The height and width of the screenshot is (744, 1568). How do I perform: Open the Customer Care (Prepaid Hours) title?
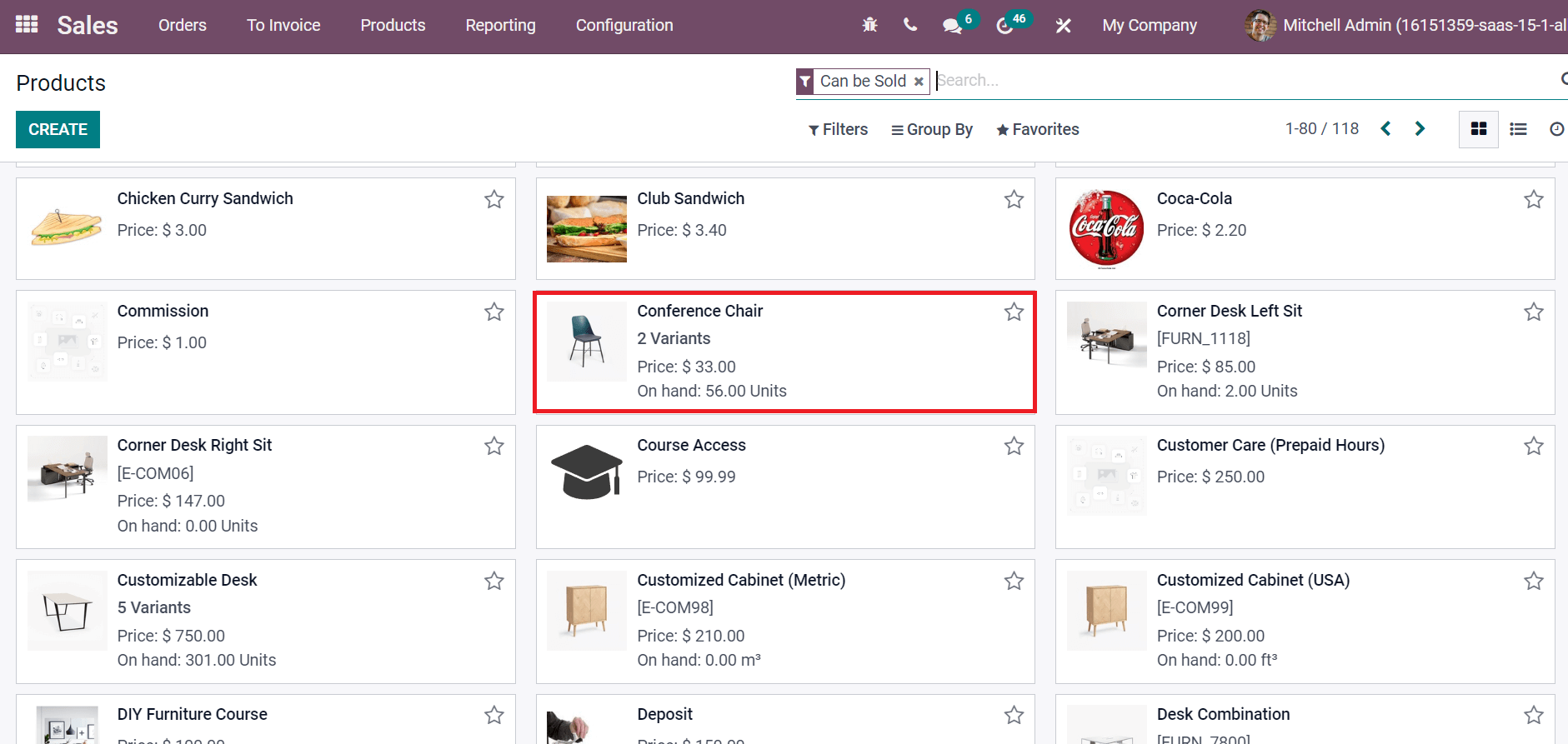tap(1270, 445)
